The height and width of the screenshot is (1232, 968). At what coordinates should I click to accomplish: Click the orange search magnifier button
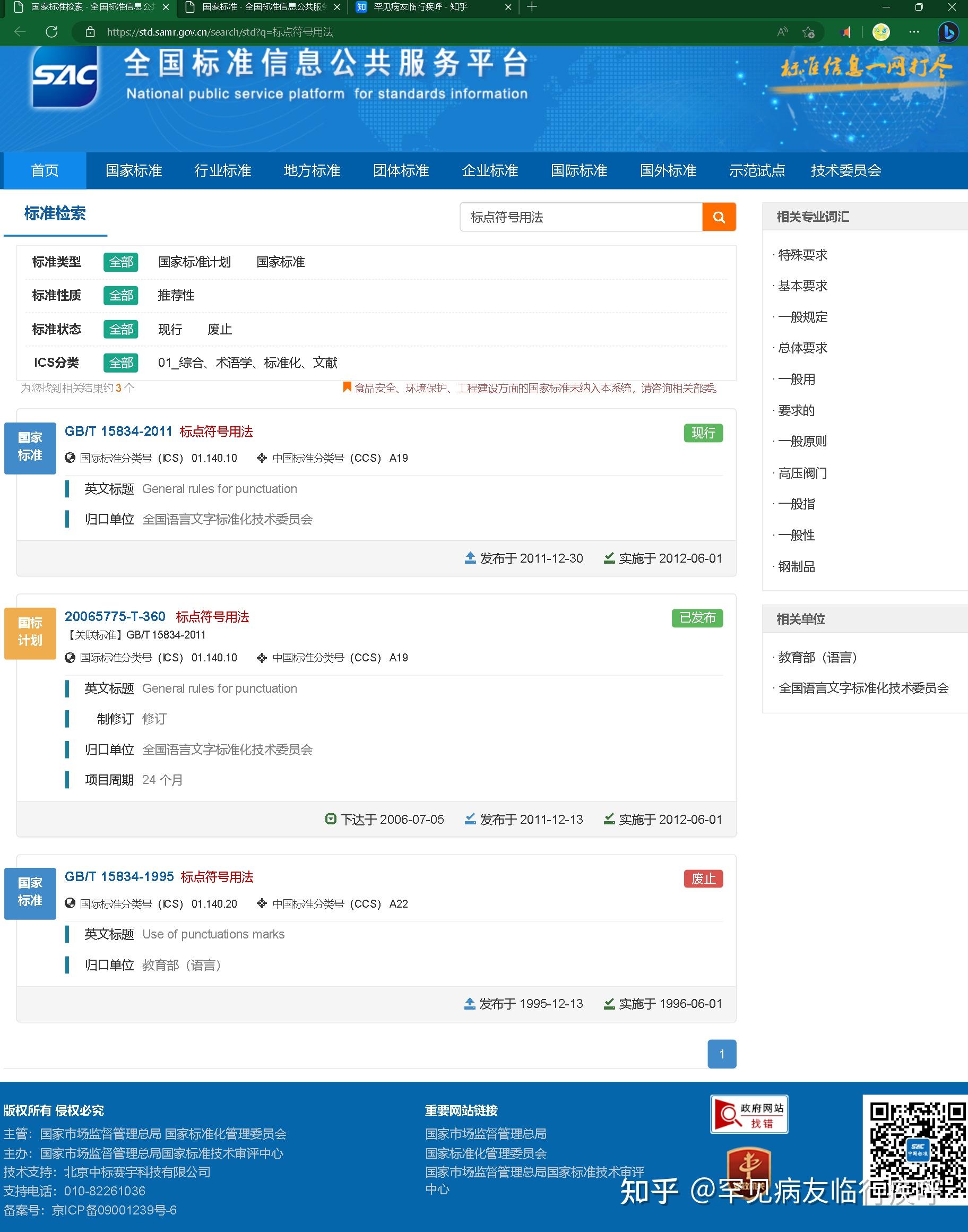[719, 217]
